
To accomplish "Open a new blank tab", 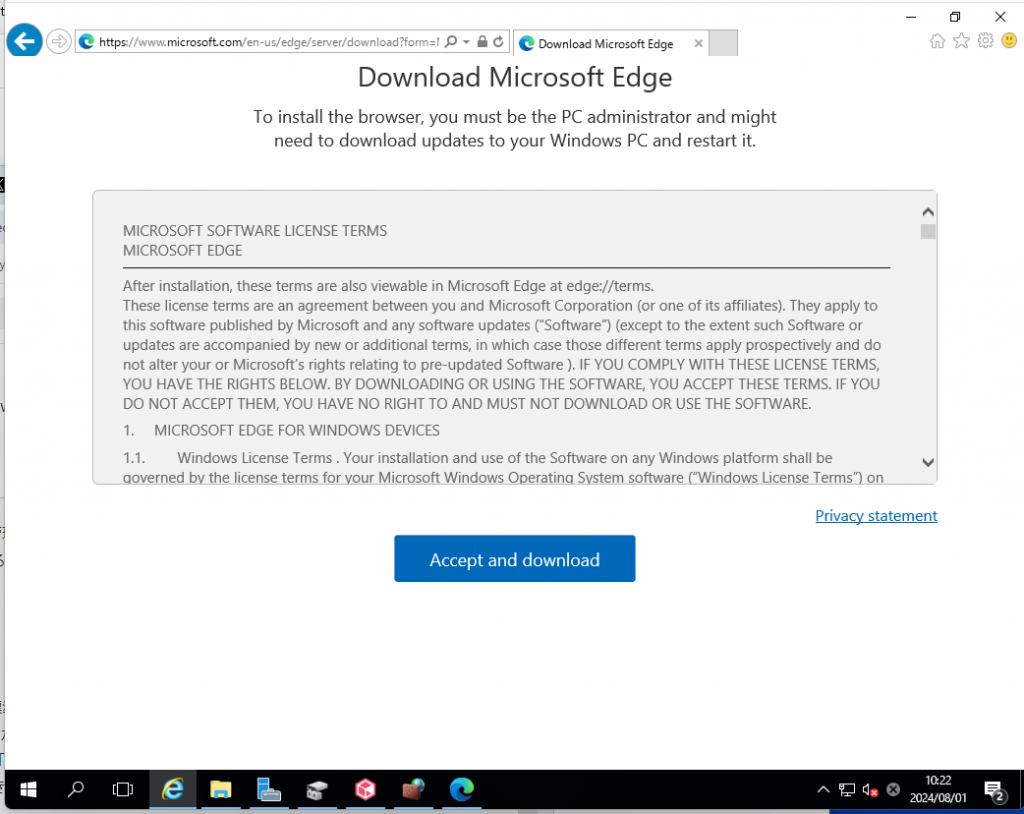I will click(723, 43).
